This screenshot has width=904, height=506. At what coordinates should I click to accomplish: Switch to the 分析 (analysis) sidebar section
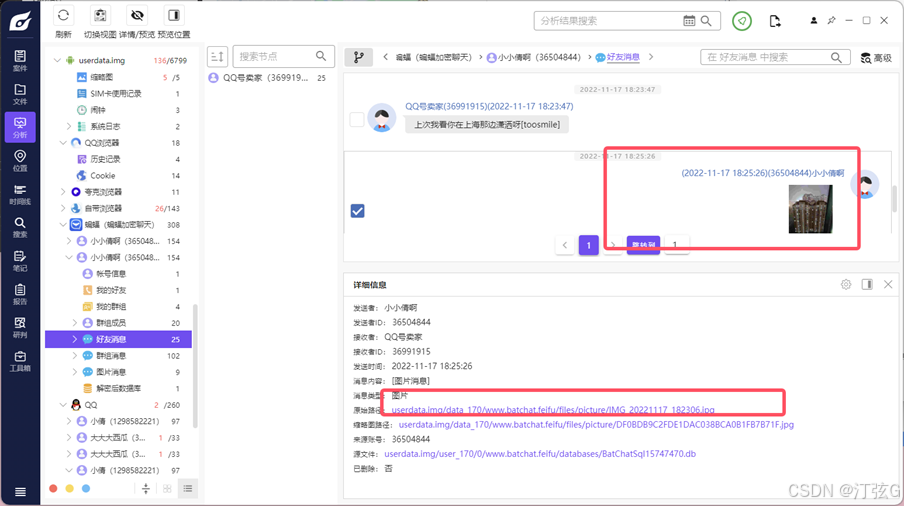coord(20,127)
